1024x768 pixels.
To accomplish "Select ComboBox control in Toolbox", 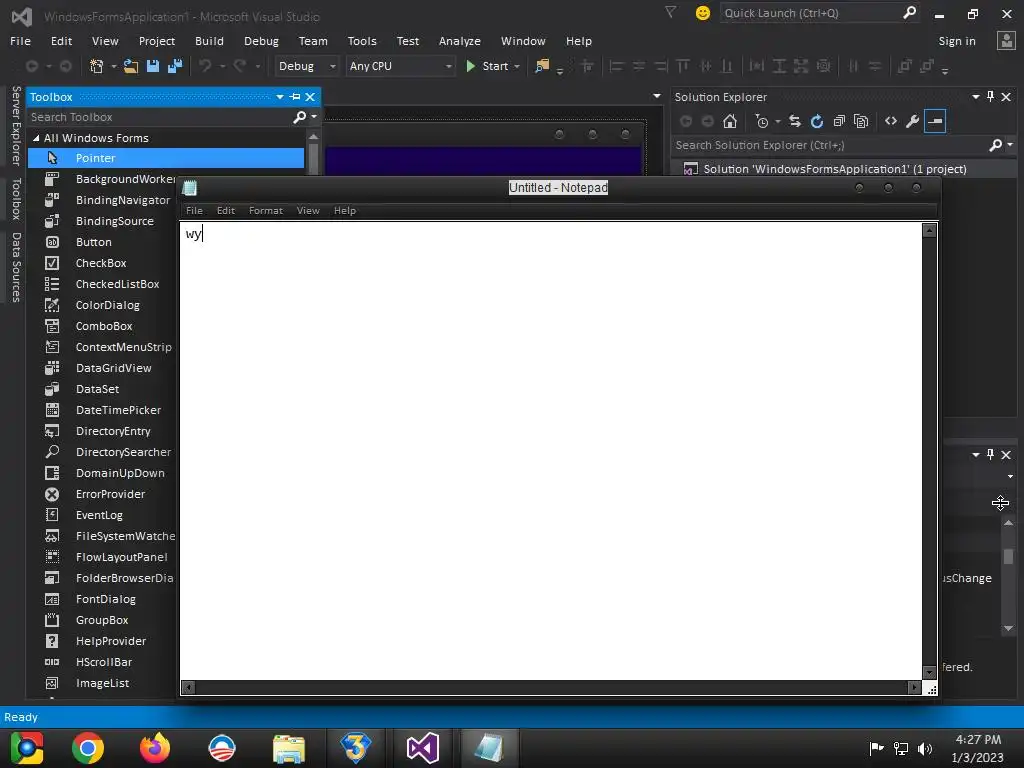I will (x=104, y=326).
